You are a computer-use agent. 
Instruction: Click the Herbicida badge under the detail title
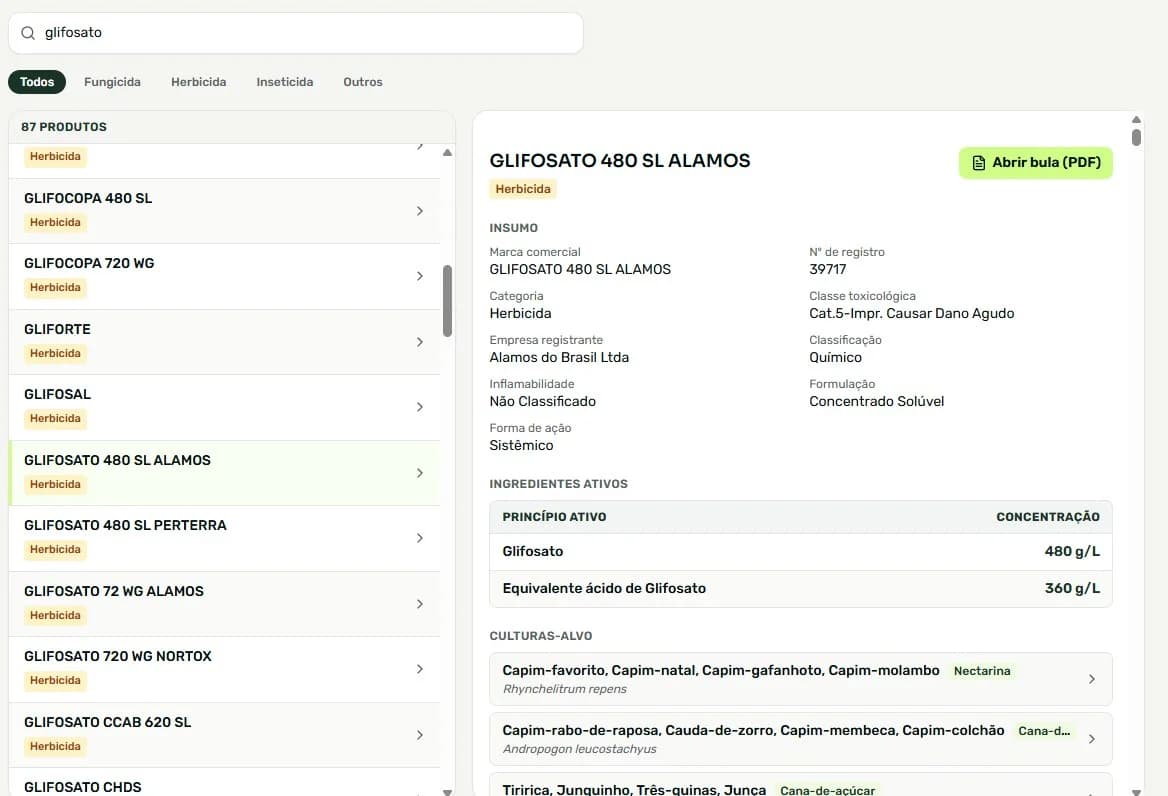pos(523,189)
